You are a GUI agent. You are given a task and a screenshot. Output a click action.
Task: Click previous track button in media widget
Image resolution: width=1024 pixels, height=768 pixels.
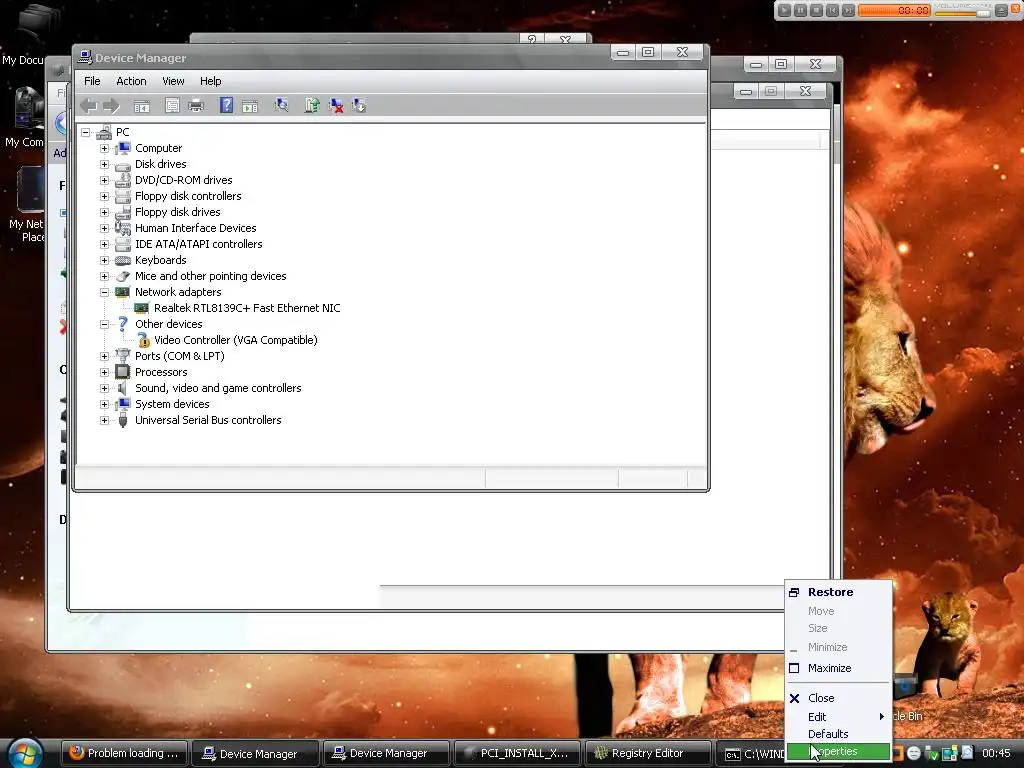tap(832, 10)
